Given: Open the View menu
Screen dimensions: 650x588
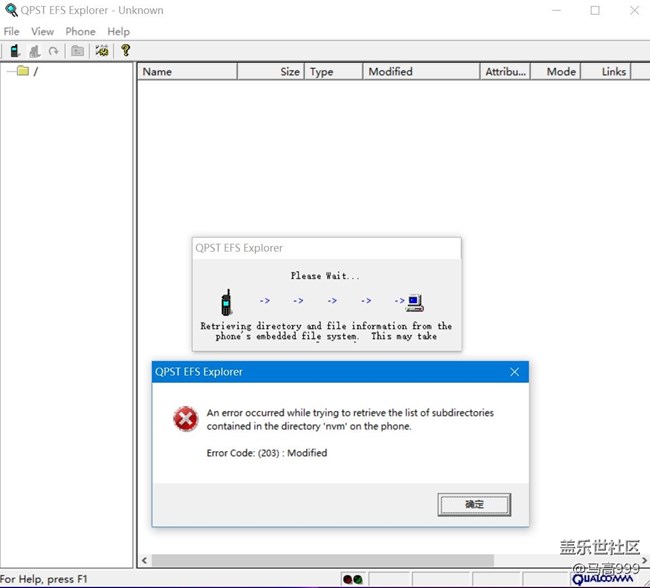Looking at the screenshot, I should click(x=42, y=32).
